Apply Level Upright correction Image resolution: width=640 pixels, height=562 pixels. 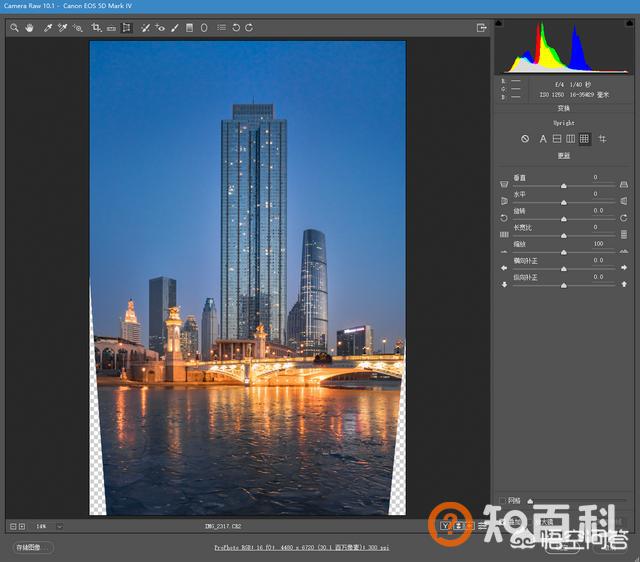pyautogui.click(x=557, y=139)
